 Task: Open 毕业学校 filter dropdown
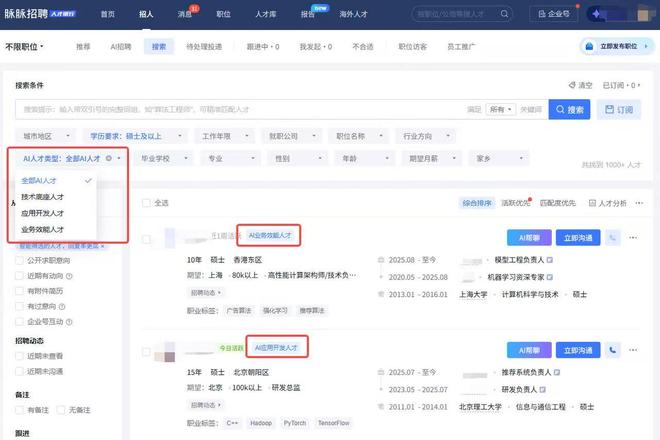[164, 158]
